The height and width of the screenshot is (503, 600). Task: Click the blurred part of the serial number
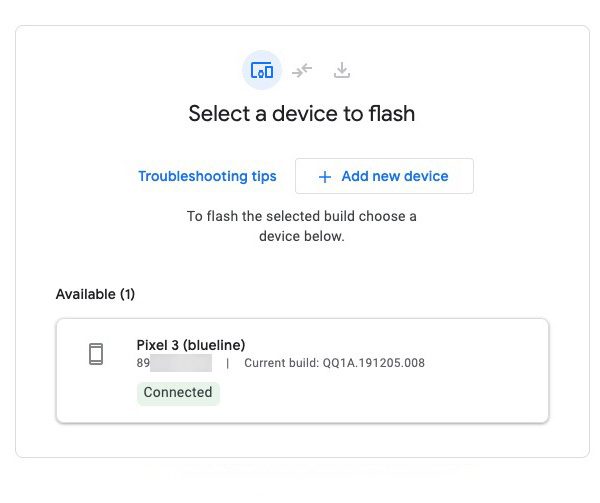(x=181, y=363)
